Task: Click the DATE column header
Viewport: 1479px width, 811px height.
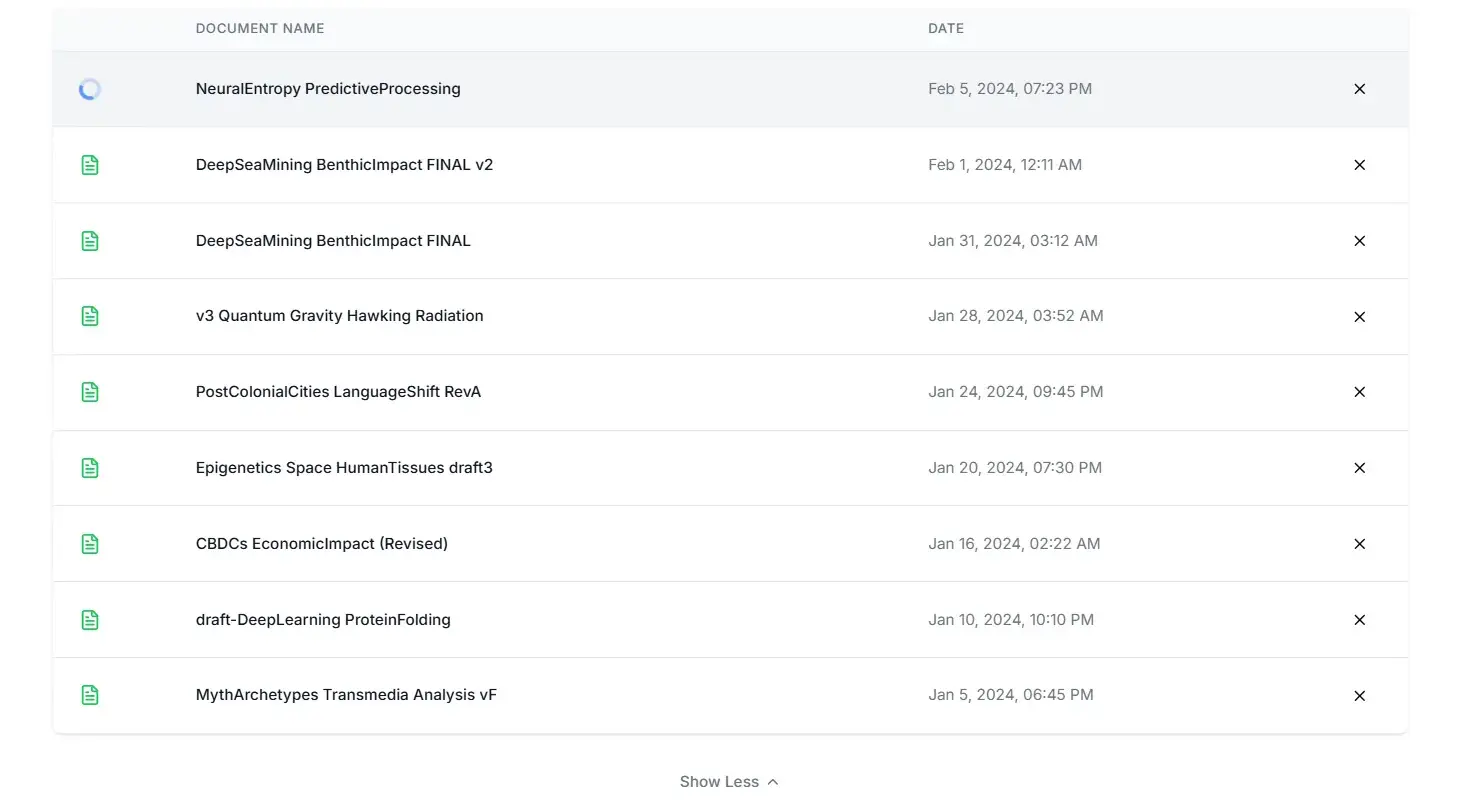Action: pos(946,29)
